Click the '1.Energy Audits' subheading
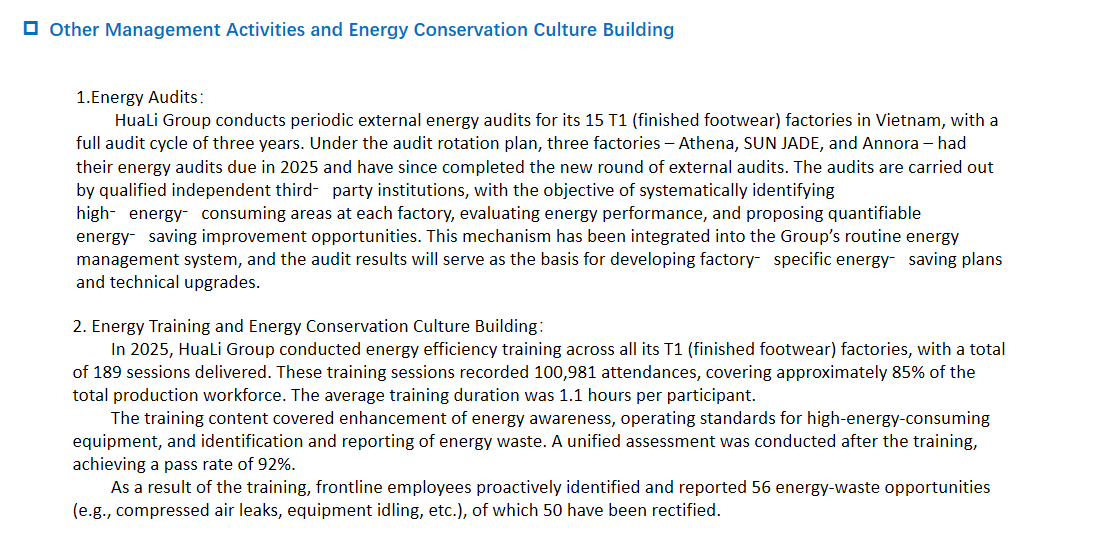Viewport: 1095px width, 540px height. click(140, 97)
